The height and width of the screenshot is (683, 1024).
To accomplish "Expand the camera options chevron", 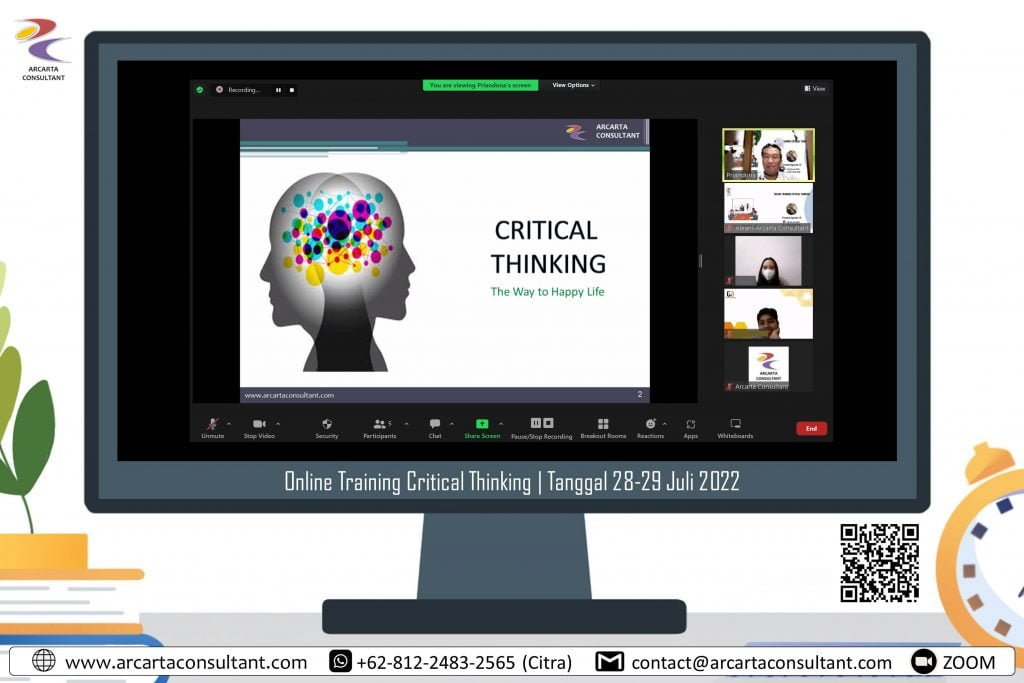I will (x=276, y=422).
